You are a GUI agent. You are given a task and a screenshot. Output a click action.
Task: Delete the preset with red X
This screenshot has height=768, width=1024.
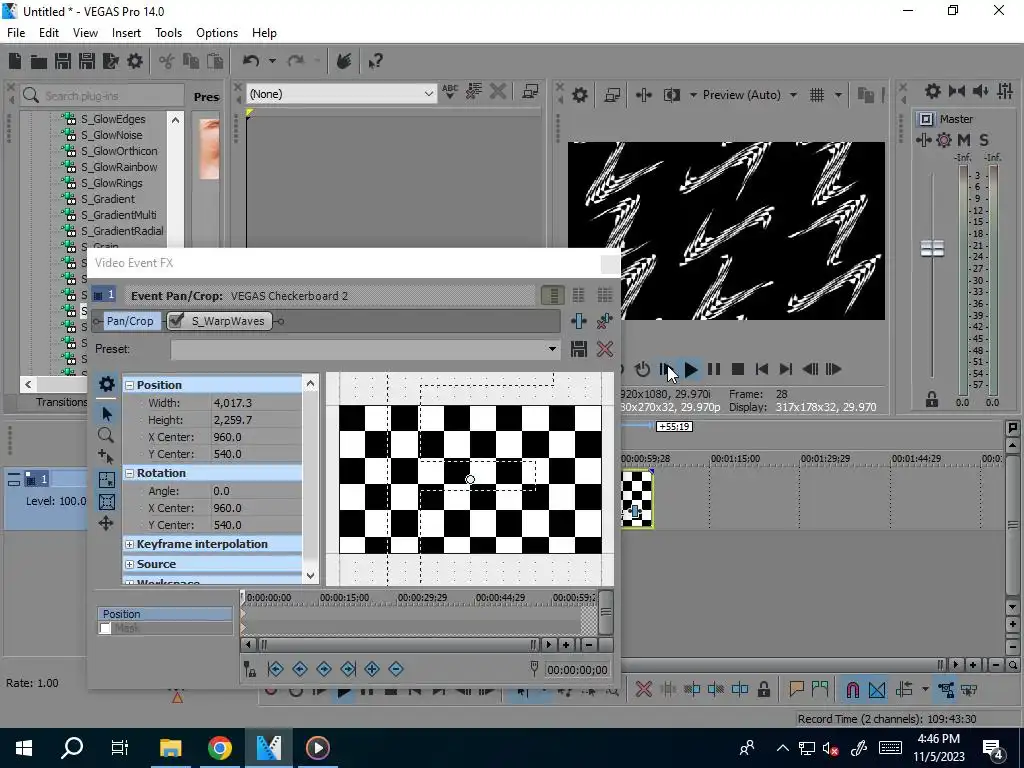pos(605,349)
